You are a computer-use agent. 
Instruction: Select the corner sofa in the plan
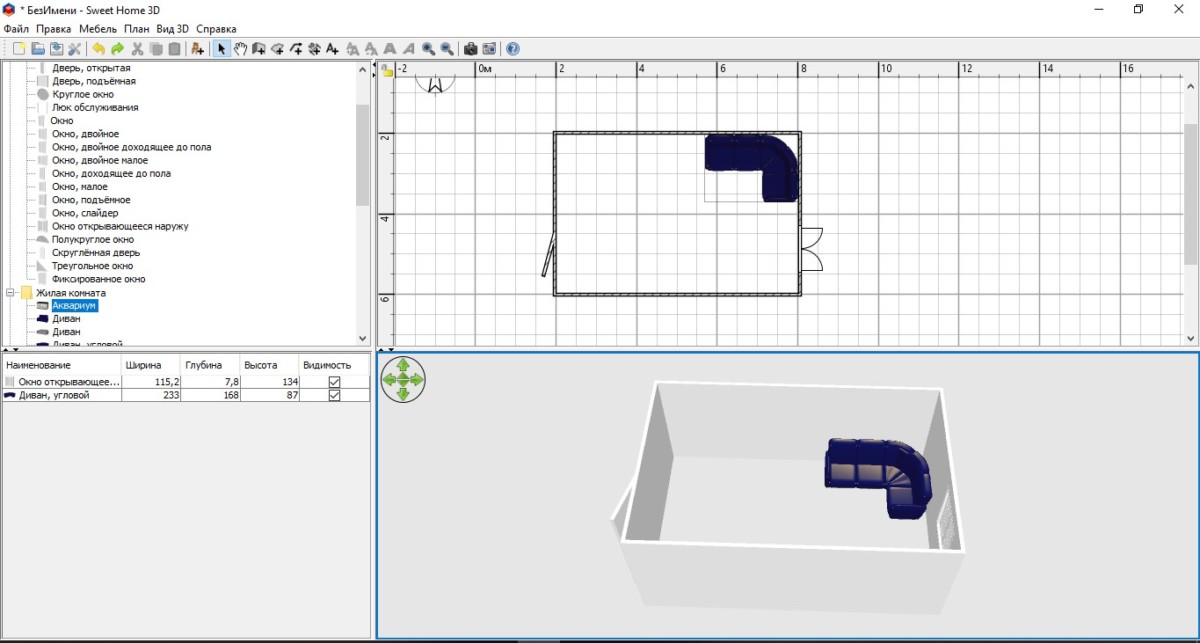point(752,167)
